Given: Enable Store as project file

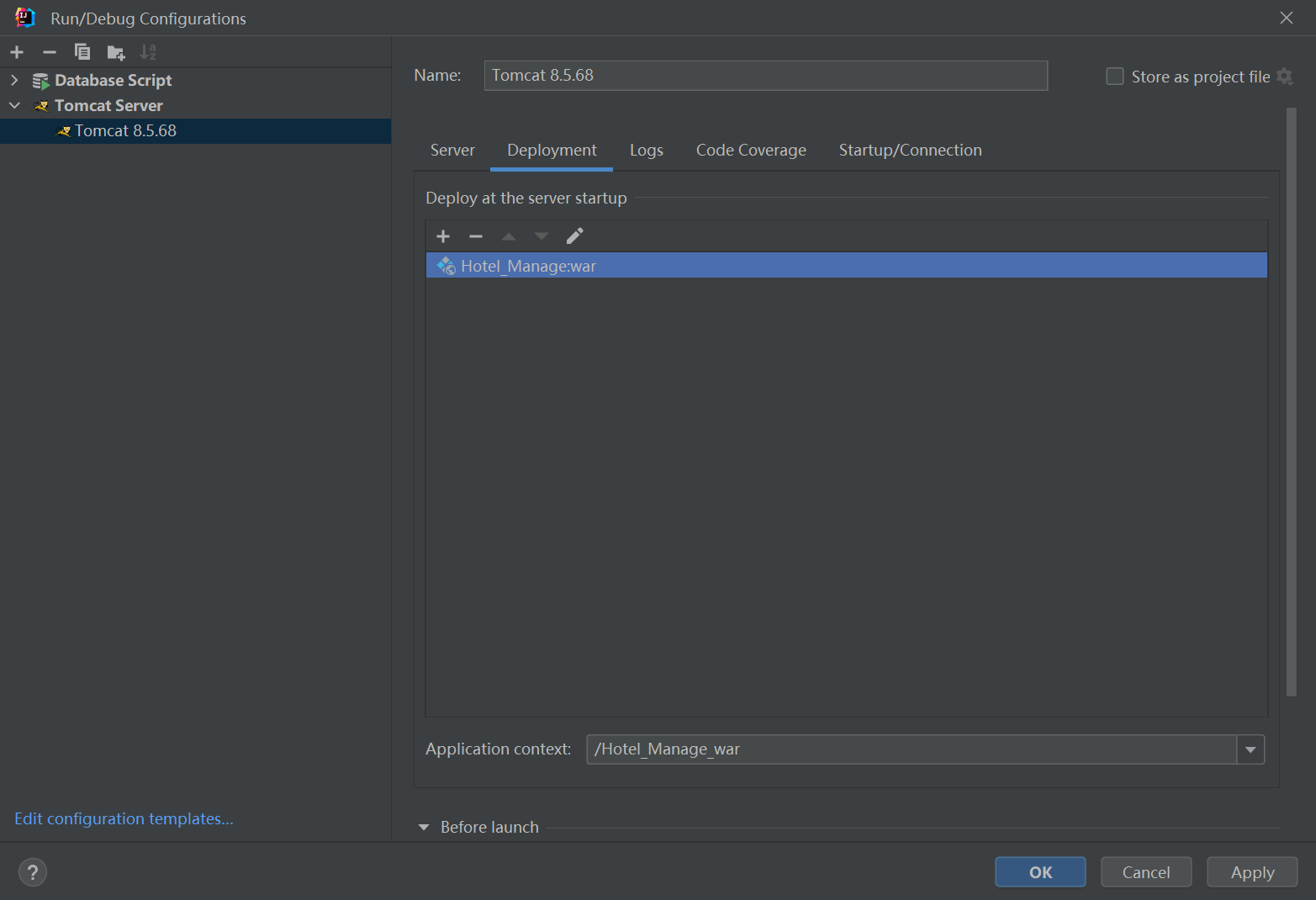Looking at the screenshot, I should (1115, 77).
